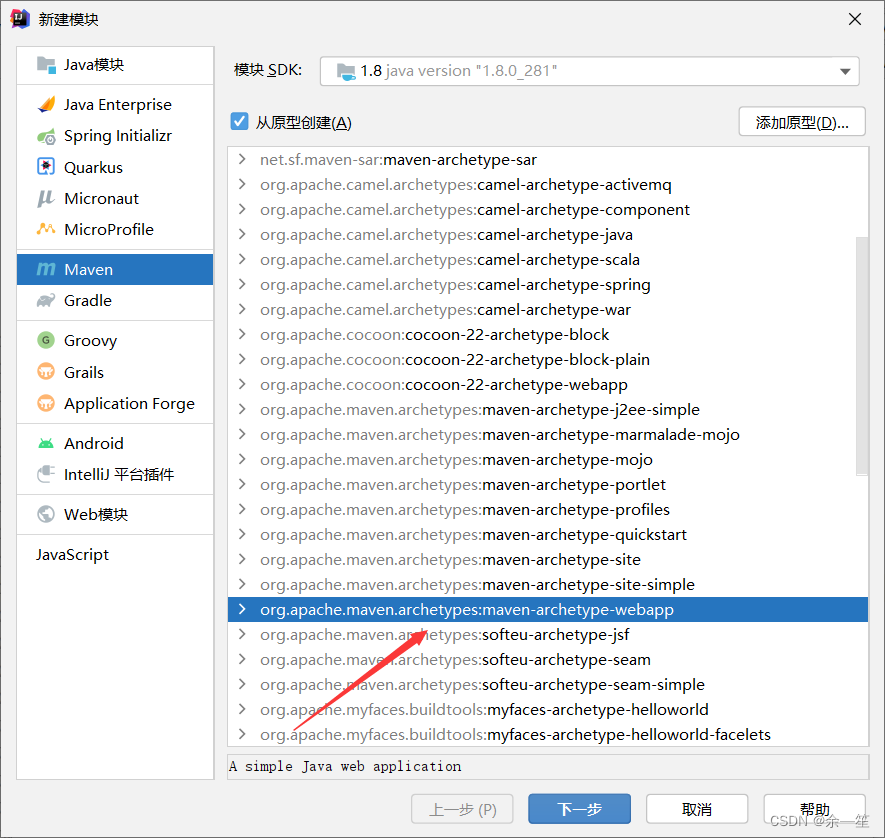885x838 pixels.
Task: Click the SDK folder icon in combo box
Action: click(345, 72)
